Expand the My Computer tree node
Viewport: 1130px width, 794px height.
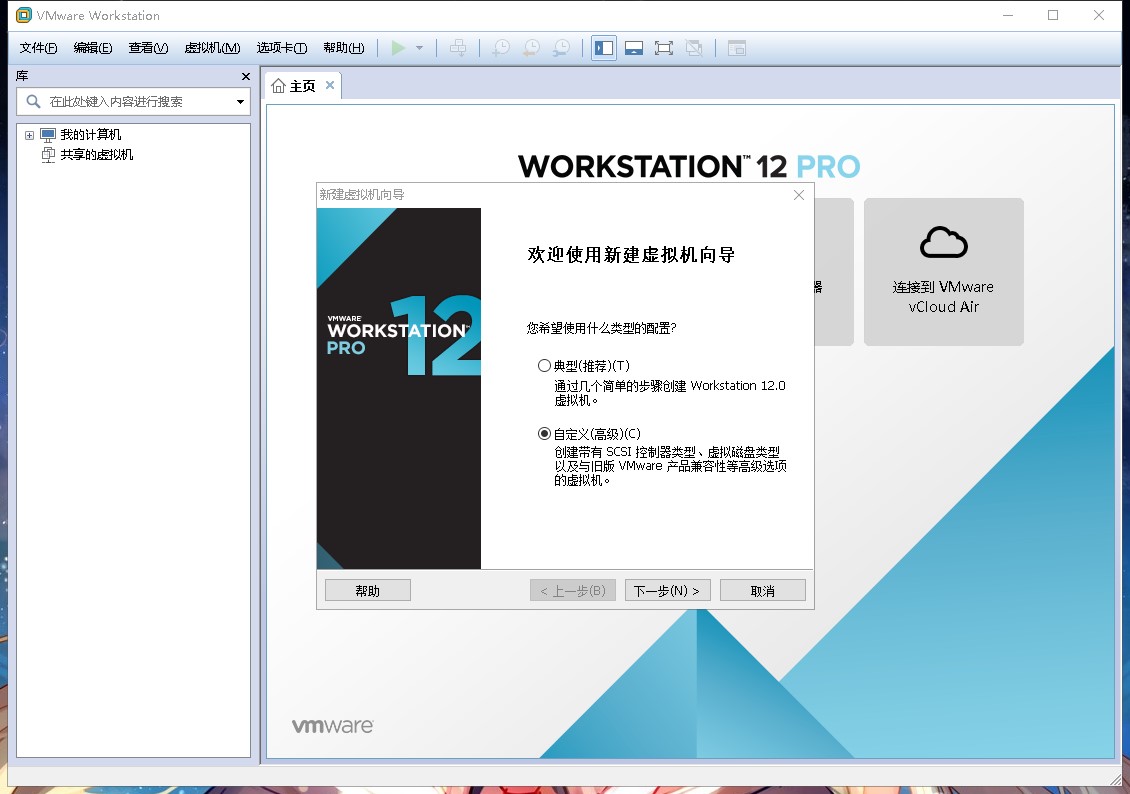pyautogui.click(x=30, y=135)
